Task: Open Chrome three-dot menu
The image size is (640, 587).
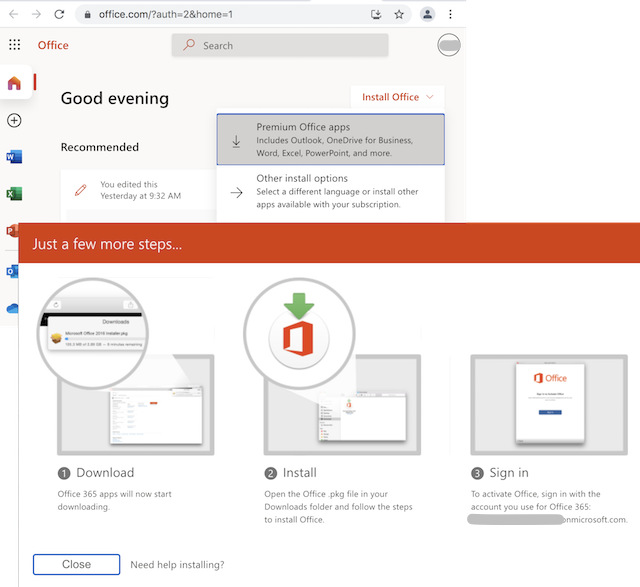Action: tap(450, 15)
